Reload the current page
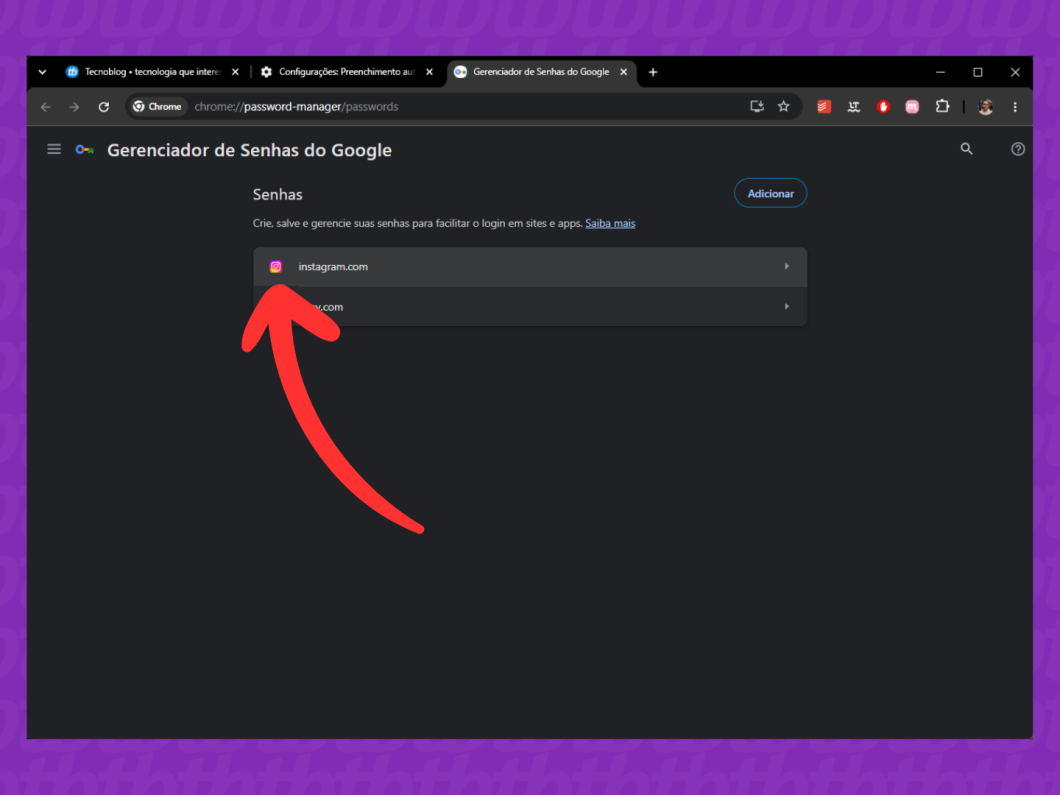The width and height of the screenshot is (1060, 795). [x=103, y=107]
